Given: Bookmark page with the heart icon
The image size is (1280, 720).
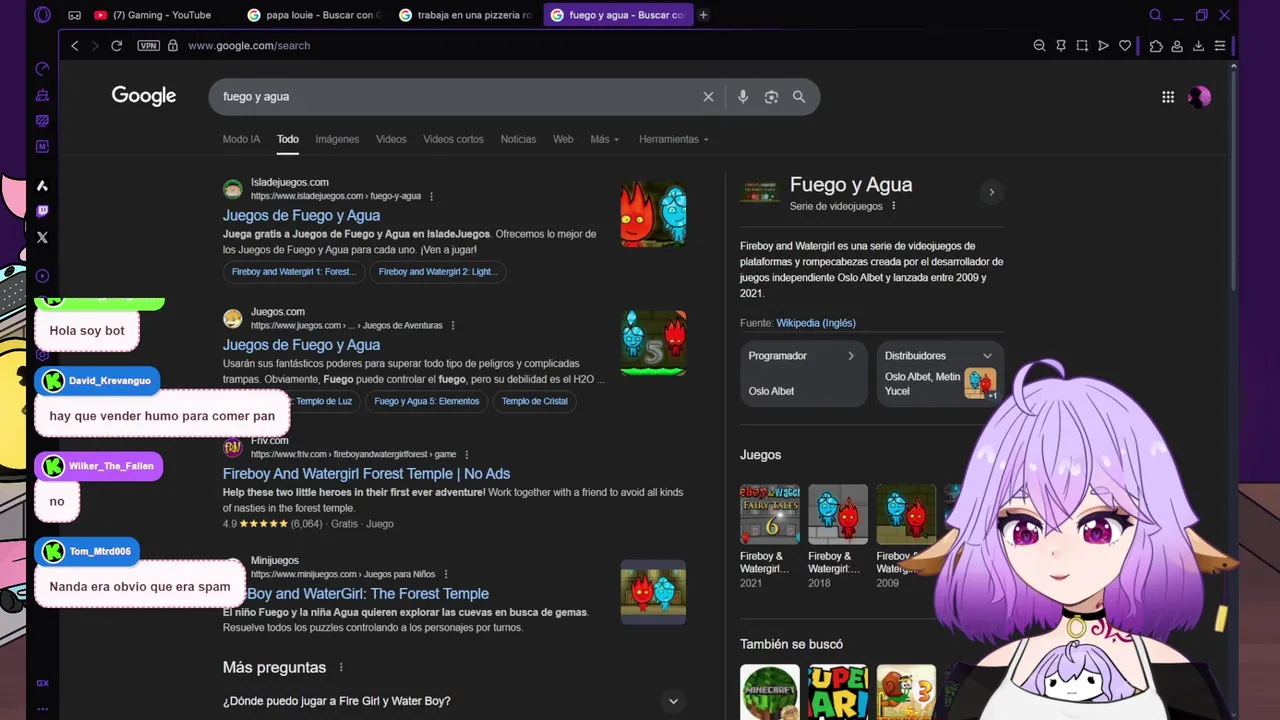Looking at the screenshot, I should tap(1125, 46).
